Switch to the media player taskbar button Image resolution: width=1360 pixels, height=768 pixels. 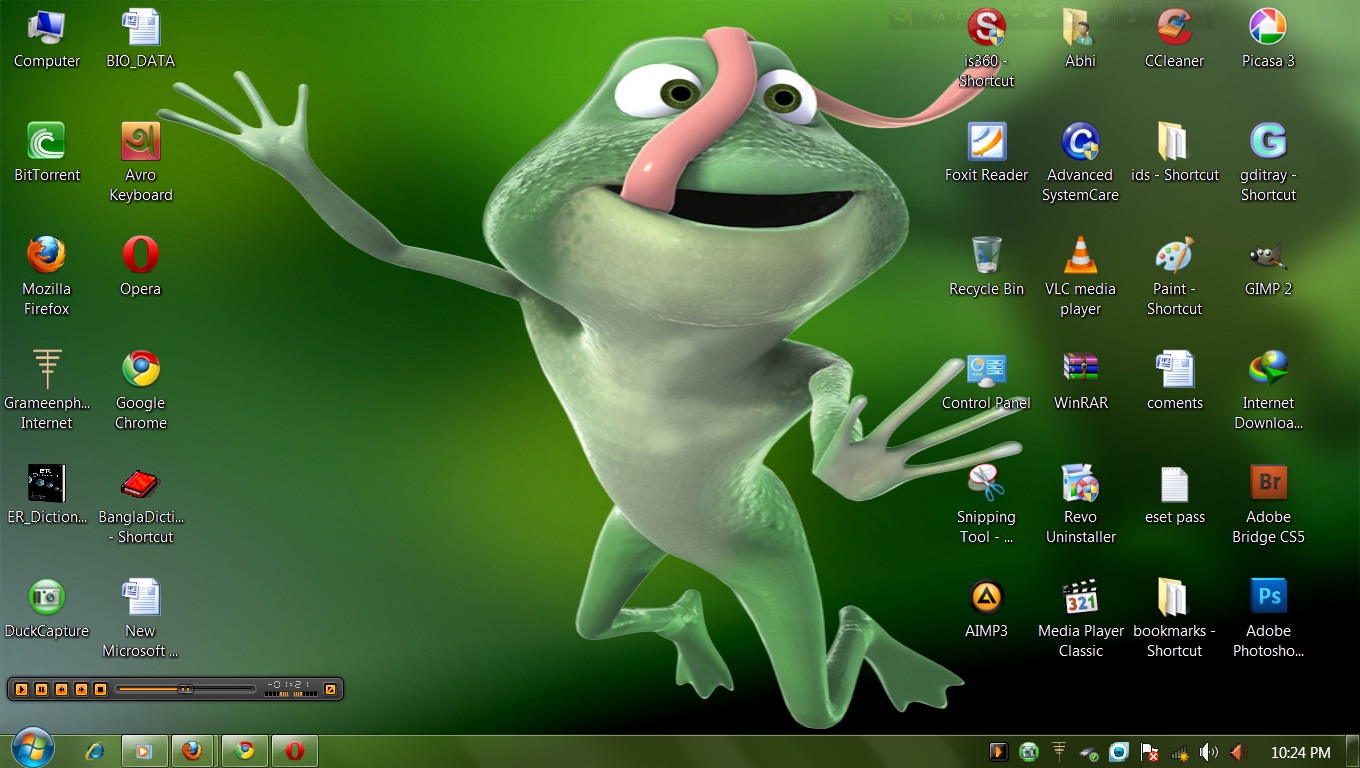143,750
